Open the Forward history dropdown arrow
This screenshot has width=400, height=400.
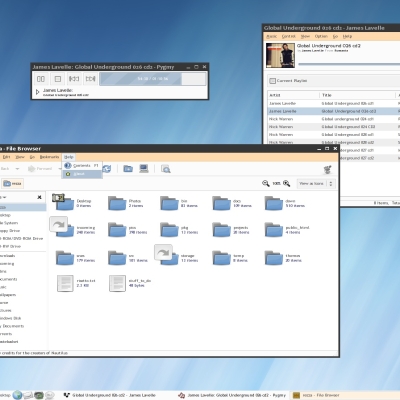click(59, 169)
